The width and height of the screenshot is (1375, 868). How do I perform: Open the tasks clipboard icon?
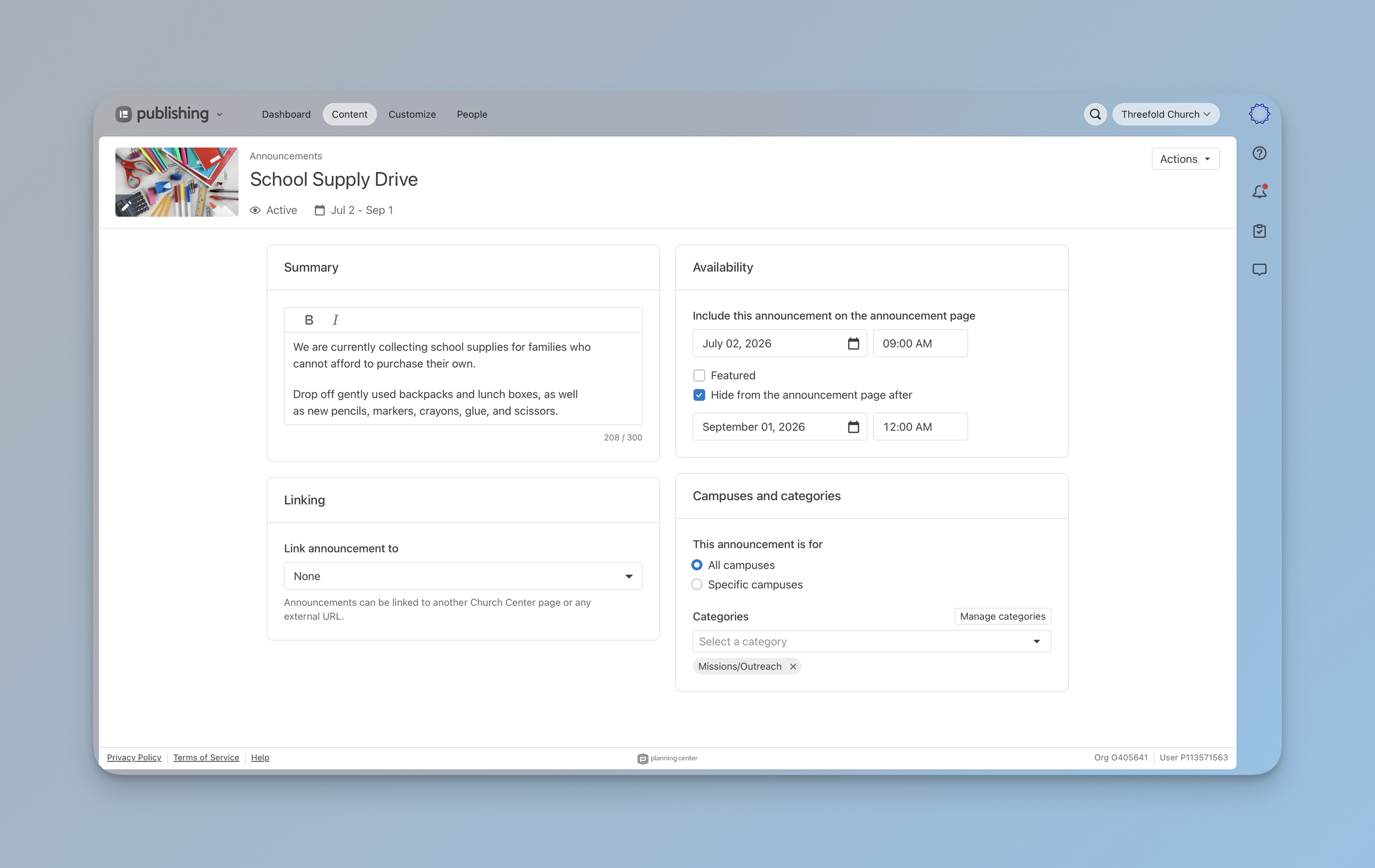tap(1259, 230)
